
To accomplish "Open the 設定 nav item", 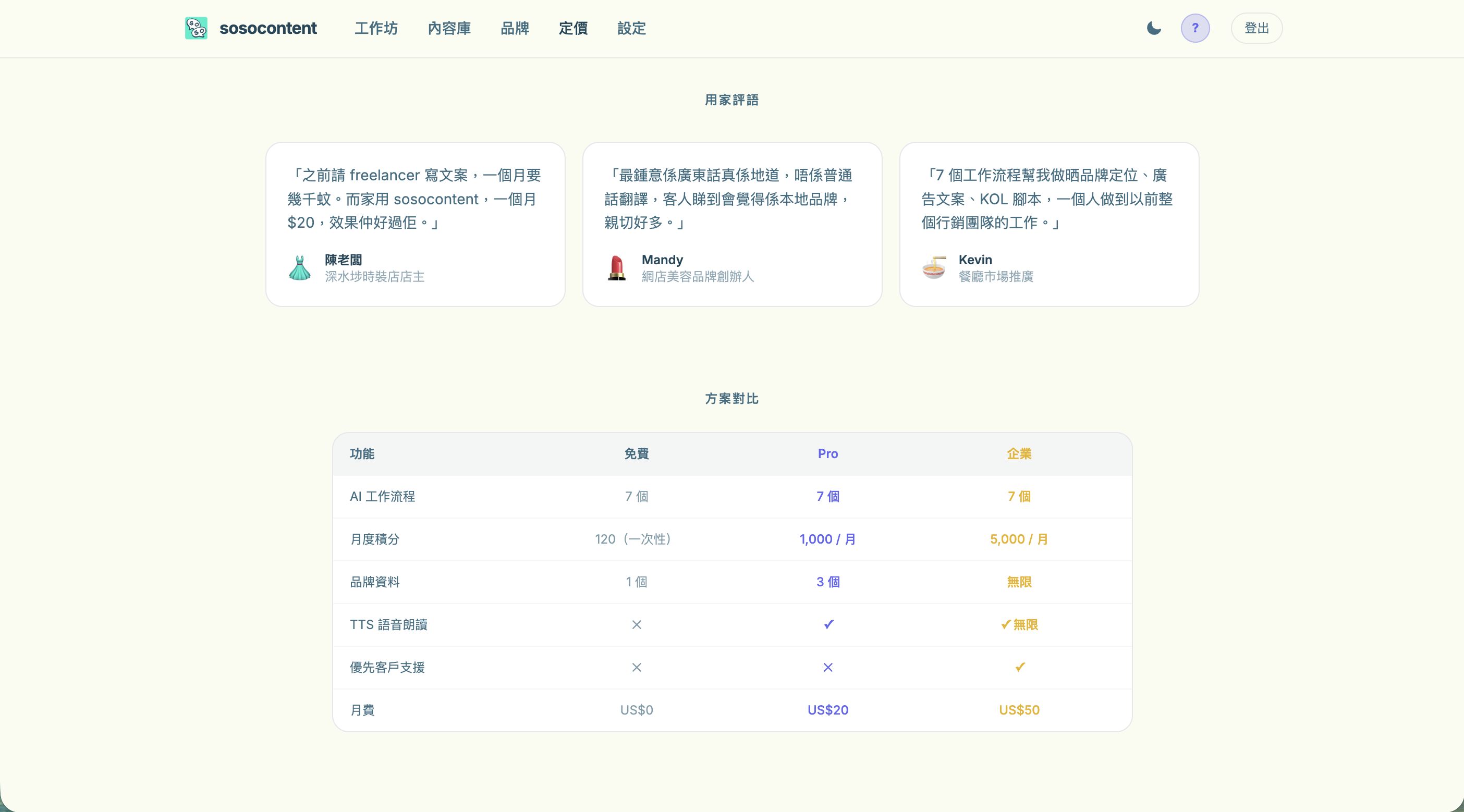I will (631, 28).
